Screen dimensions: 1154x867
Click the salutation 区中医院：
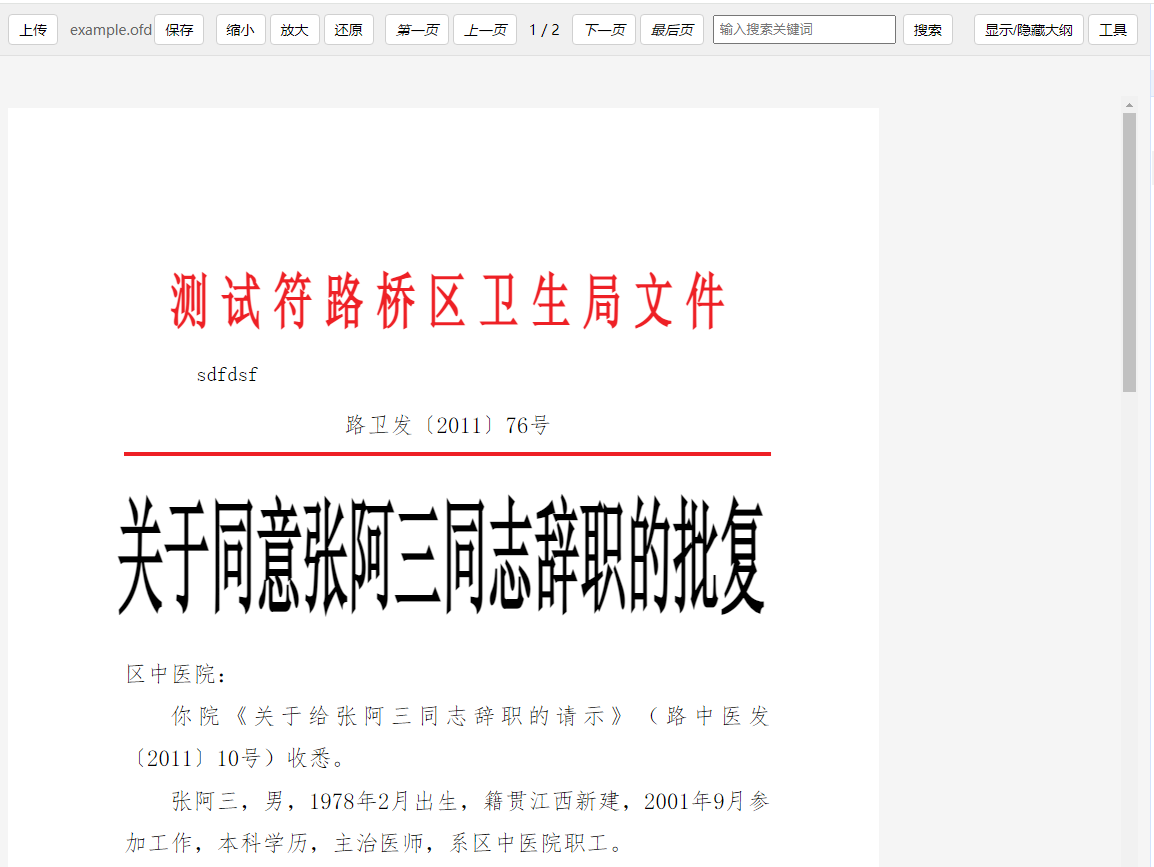point(177,674)
